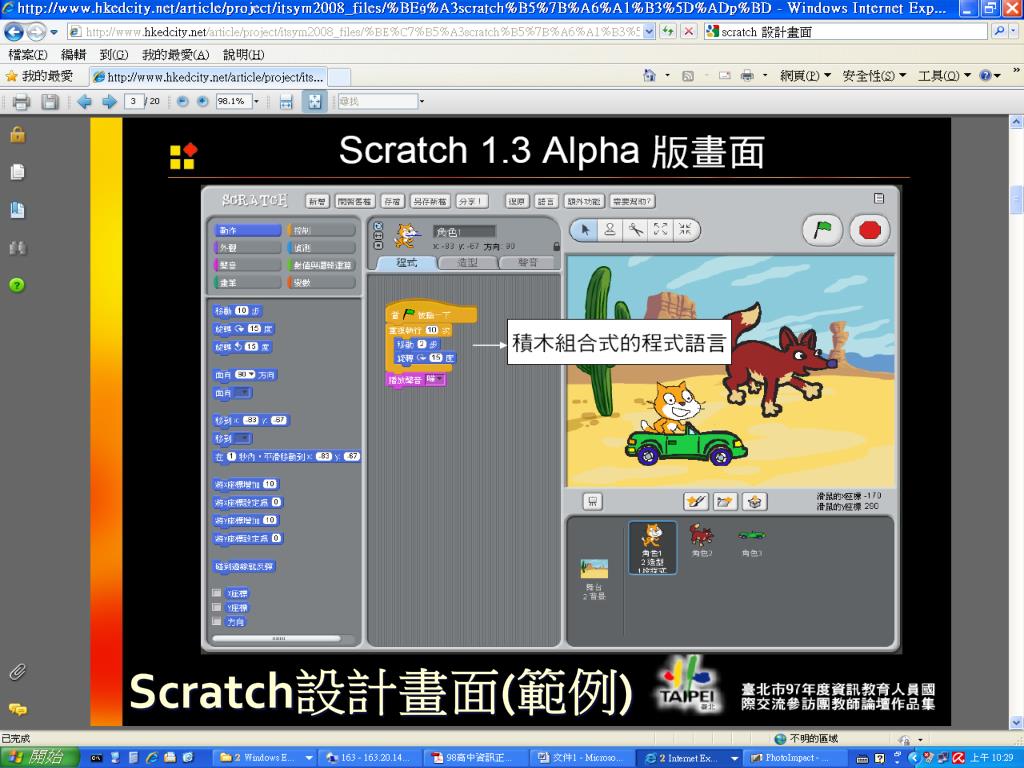Screen dimensions: 1024x768
Task: Open the attachments paperclip panel
Action: tap(18, 671)
